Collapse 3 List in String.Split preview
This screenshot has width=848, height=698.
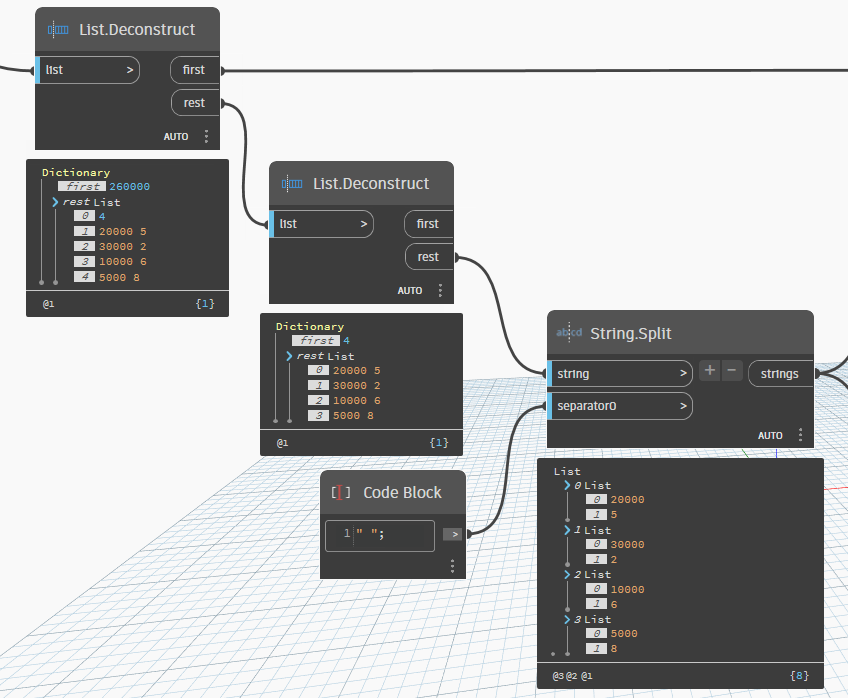point(567,620)
